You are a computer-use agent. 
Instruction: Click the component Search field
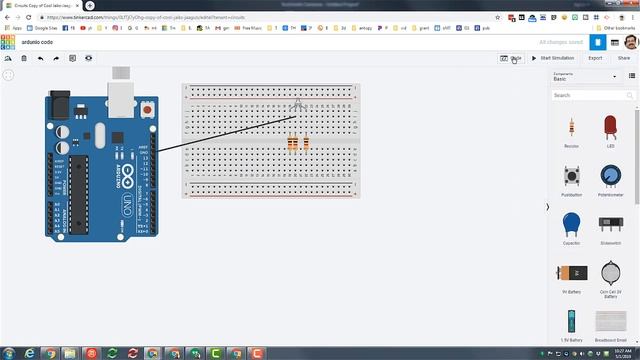click(593, 95)
